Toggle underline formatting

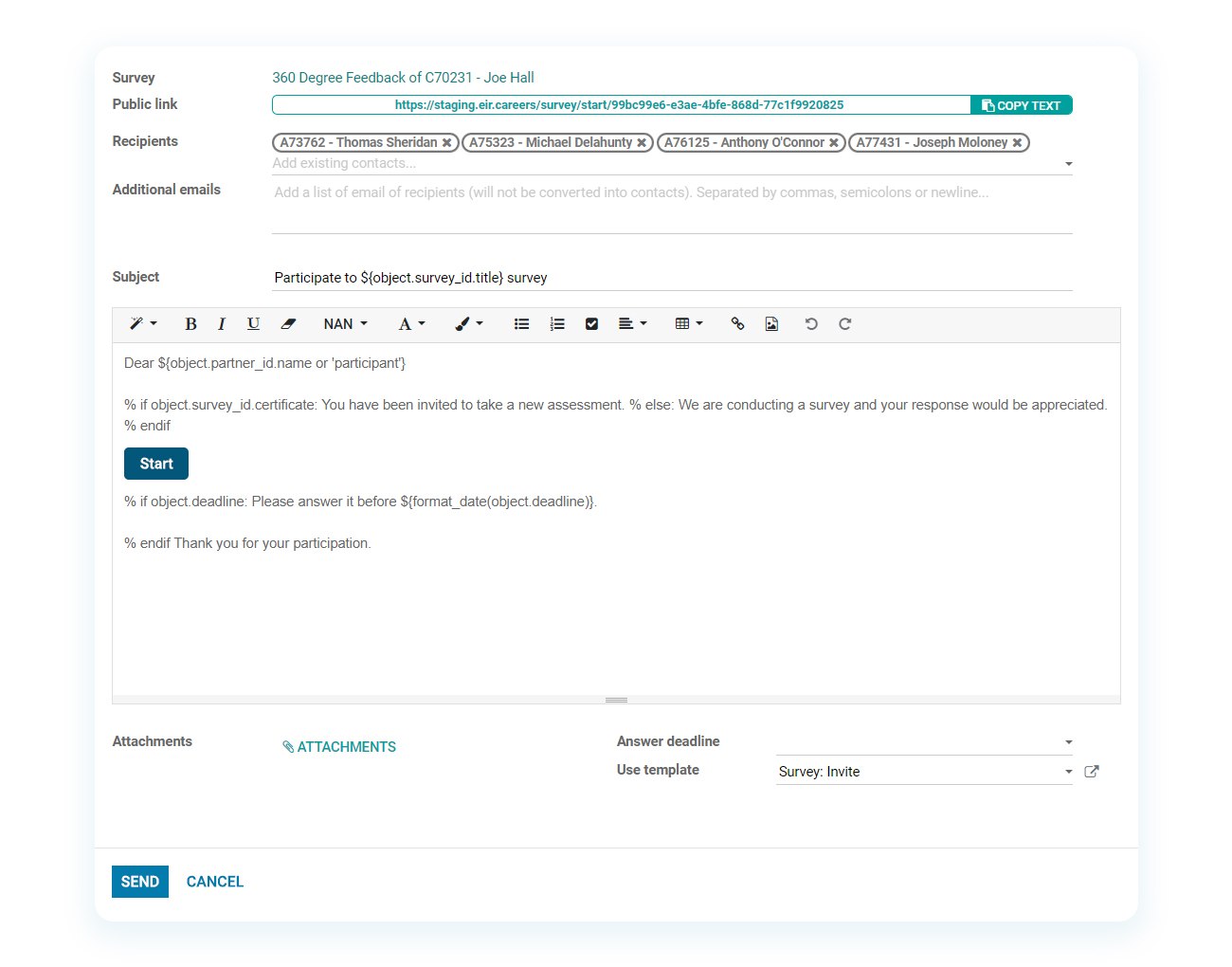point(253,324)
